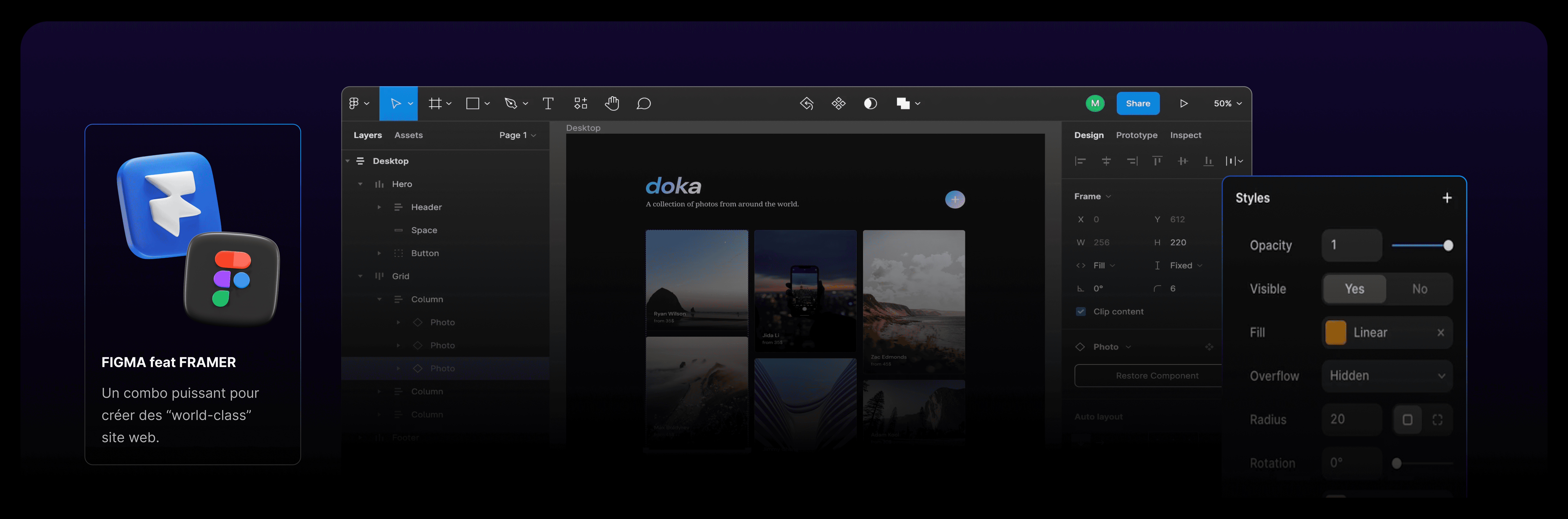Click the Radius value field showing 20
Viewport: 1568px width, 519px height.
[x=1352, y=420]
